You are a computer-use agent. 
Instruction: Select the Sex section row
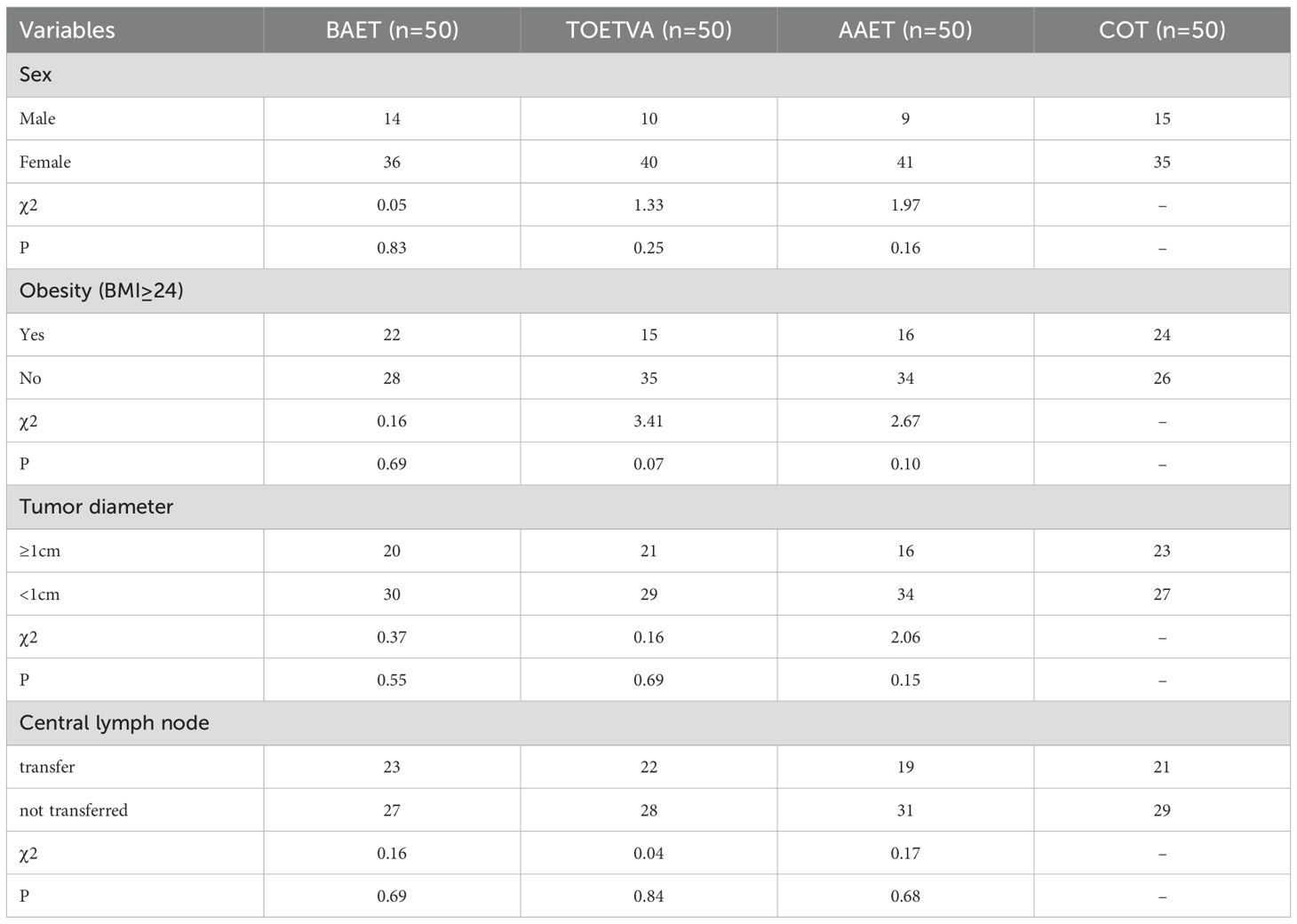(648, 75)
